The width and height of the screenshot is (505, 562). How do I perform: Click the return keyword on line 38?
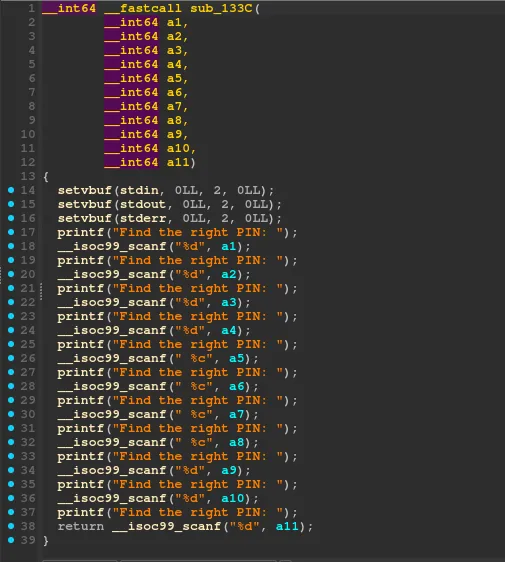[x=81, y=526]
